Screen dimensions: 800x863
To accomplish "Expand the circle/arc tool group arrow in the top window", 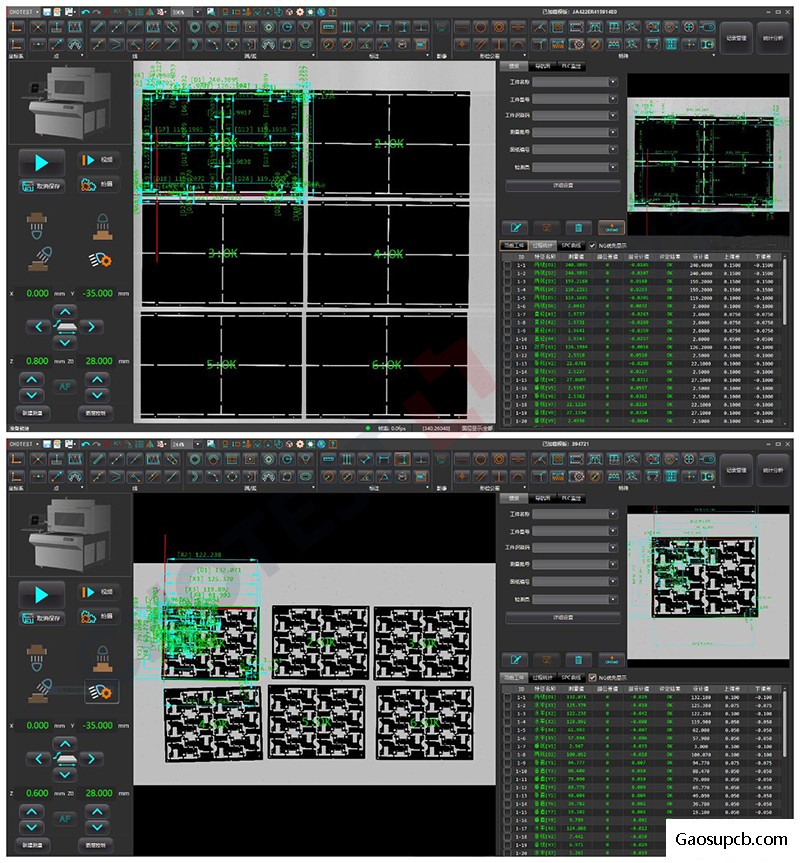I will [x=313, y=56].
